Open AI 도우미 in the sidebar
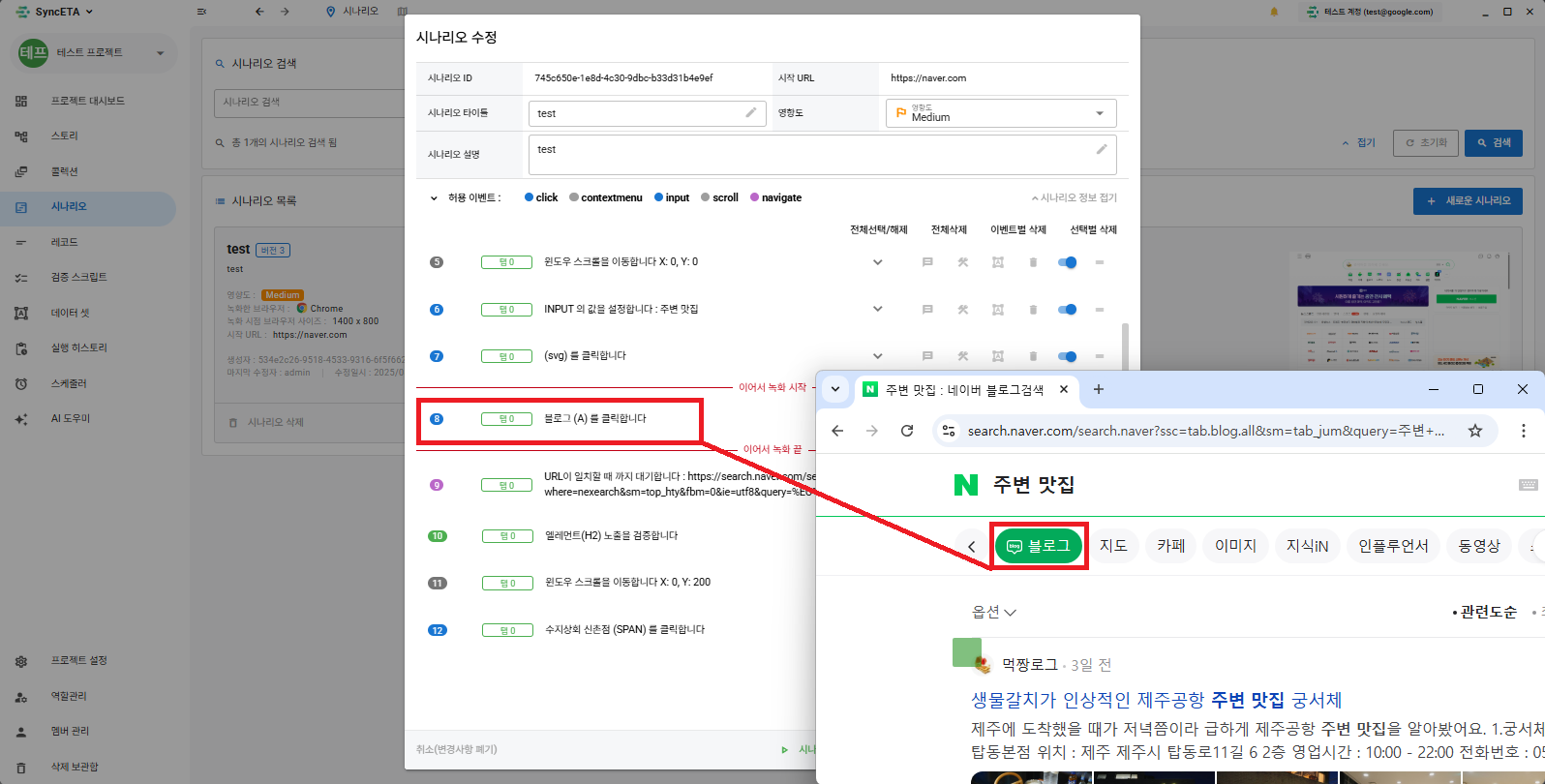 pyautogui.click(x=71, y=419)
